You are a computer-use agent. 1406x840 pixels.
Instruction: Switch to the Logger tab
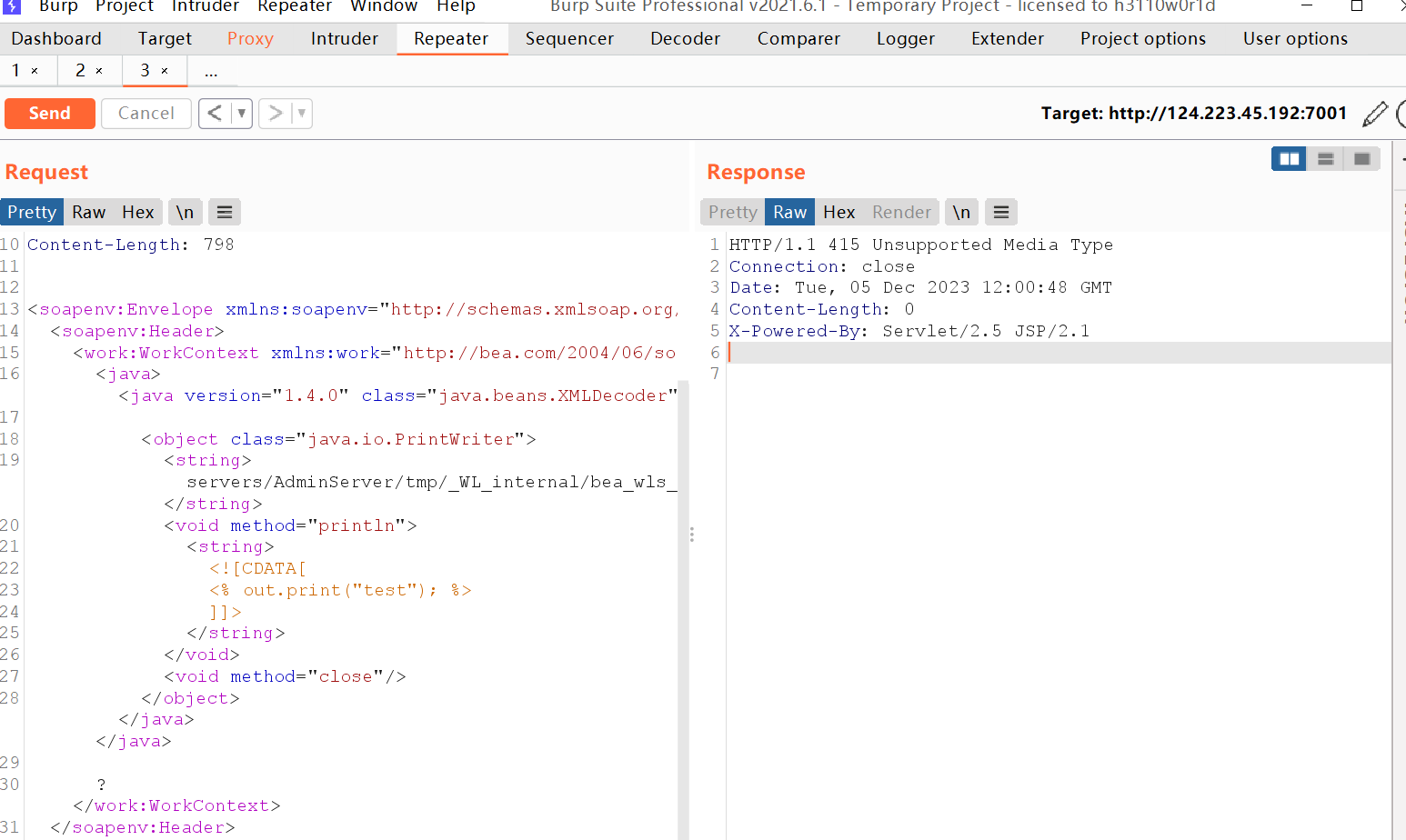pyautogui.click(x=906, y=39)
